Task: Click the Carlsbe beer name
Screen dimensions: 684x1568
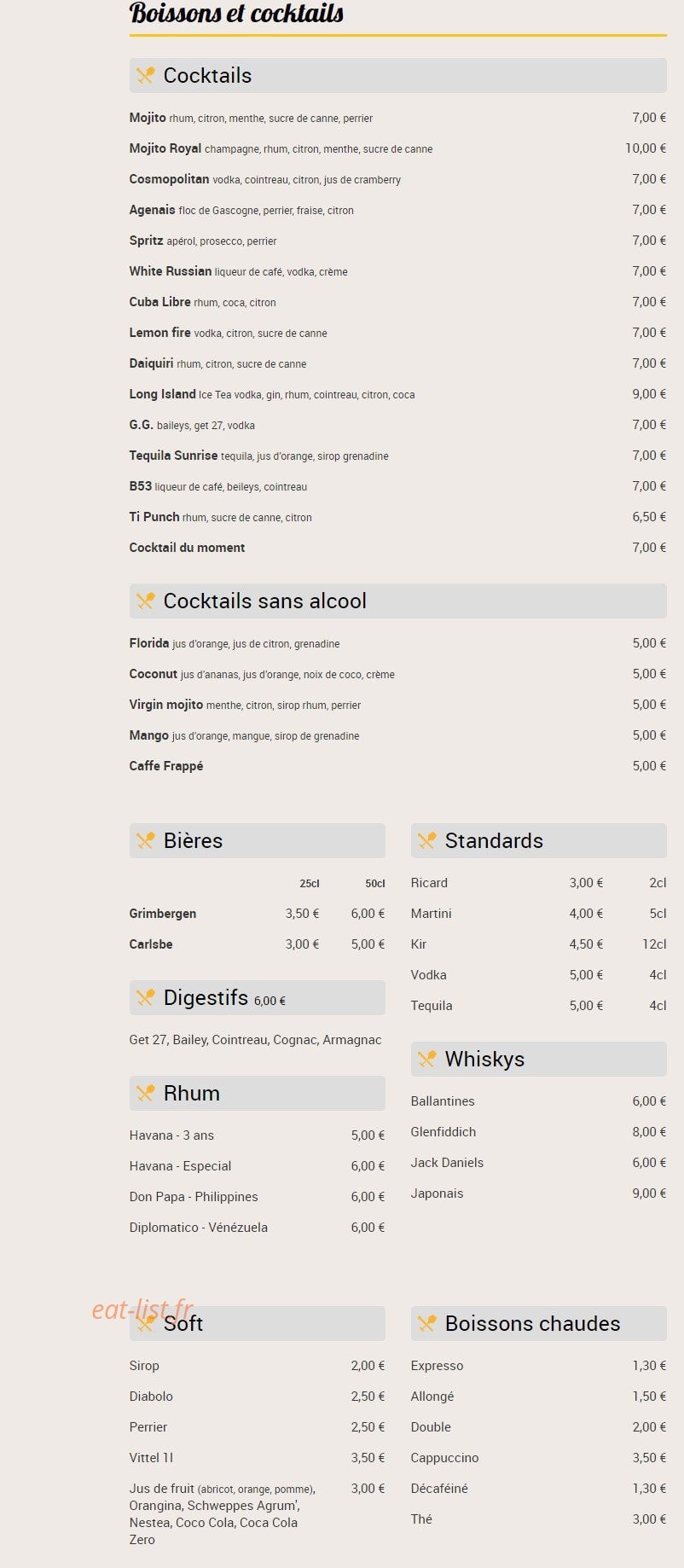Action: [x=151, y=944]
